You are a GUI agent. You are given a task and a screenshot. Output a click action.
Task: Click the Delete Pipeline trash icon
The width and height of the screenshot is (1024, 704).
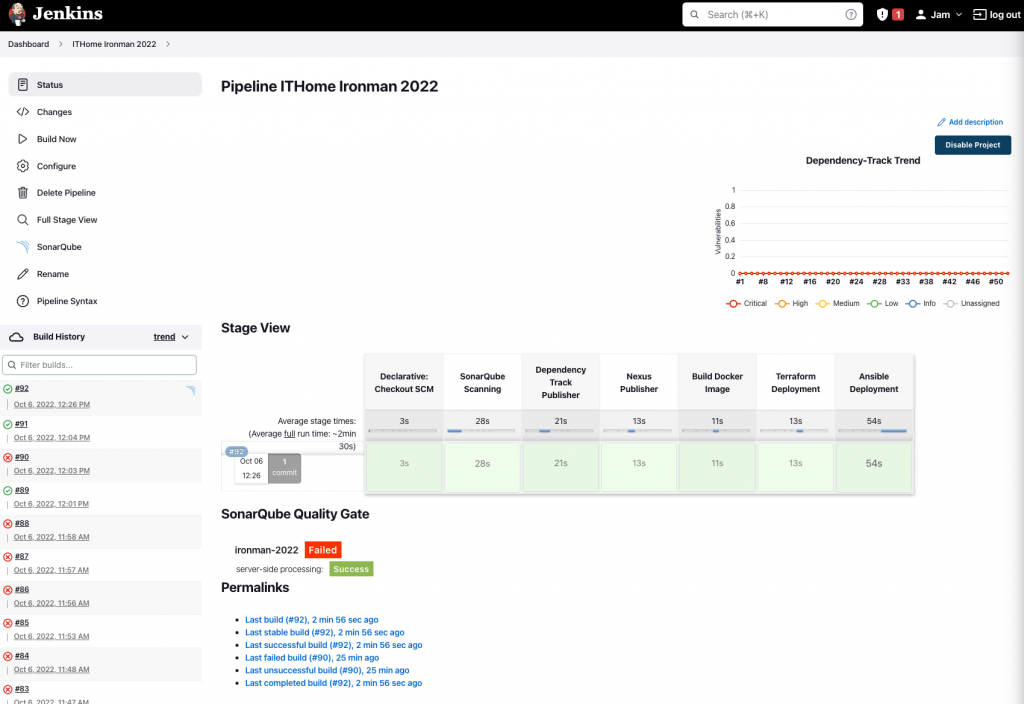(x=23, y=193)
